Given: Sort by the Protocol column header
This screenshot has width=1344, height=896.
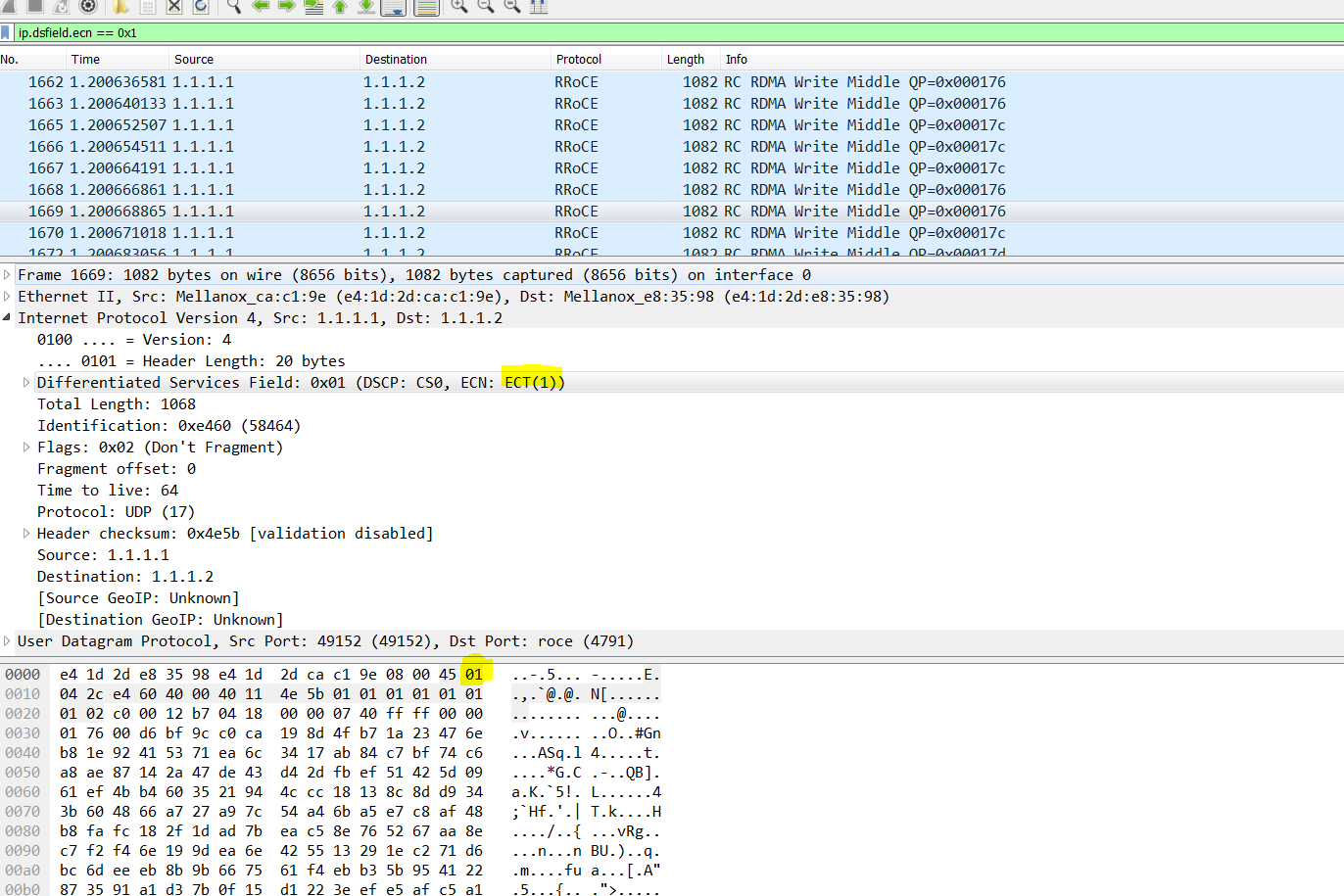Looking at the screenshot, I should pyautogui.click(x=578, y=60).
